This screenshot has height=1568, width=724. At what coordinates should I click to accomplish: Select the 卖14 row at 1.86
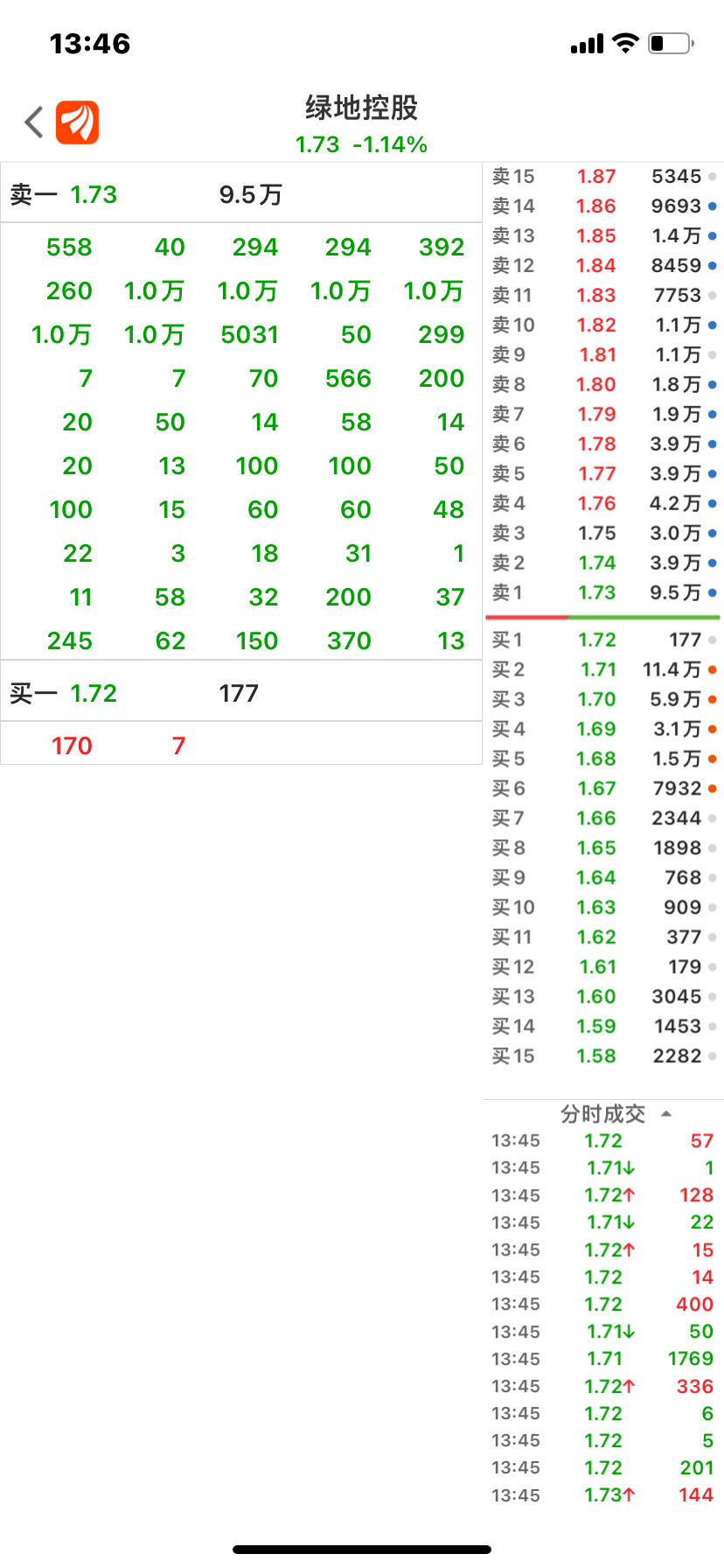[x=603, y=206]
